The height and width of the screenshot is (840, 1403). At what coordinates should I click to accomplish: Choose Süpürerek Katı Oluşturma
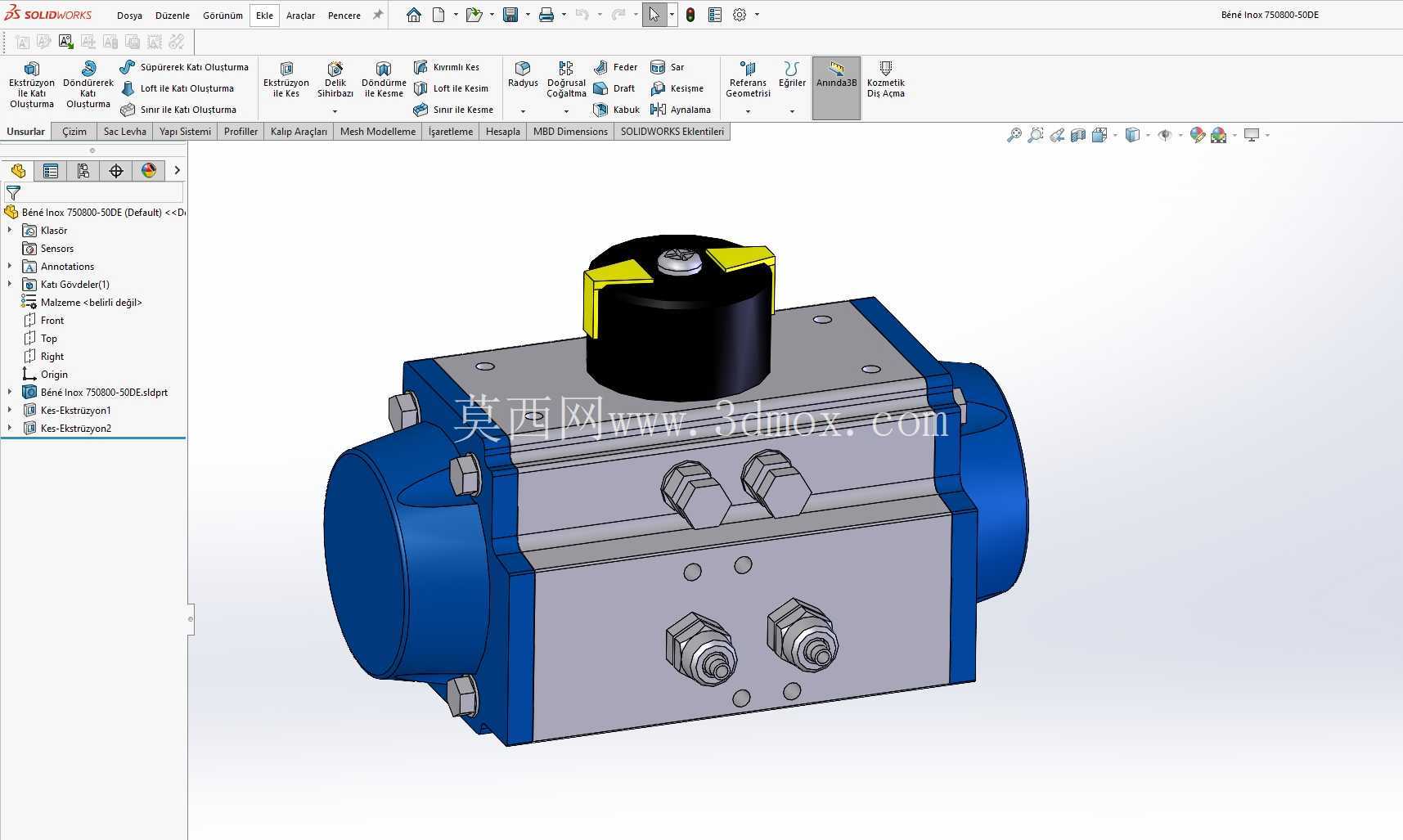coord(184,67)
